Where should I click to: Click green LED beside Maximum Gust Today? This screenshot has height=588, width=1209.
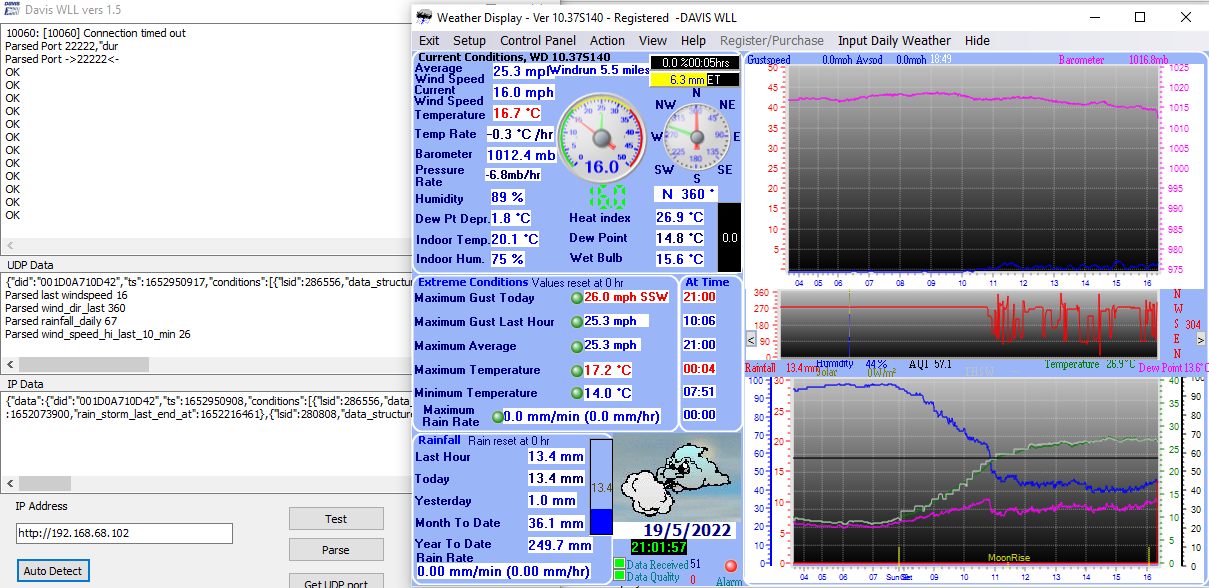point(577,298)
